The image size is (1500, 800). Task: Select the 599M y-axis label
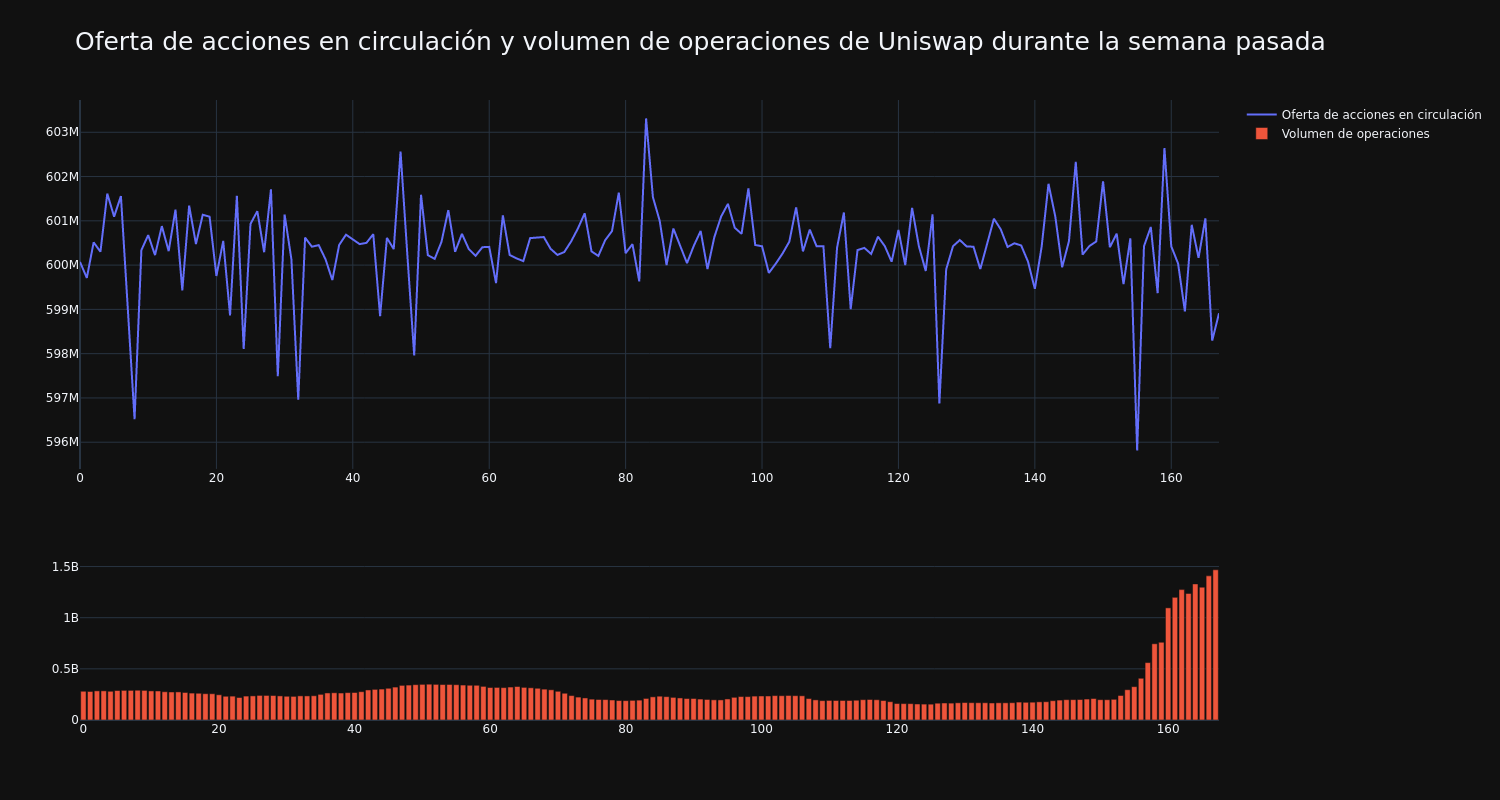pyautogui.click(x=62, y=309)
